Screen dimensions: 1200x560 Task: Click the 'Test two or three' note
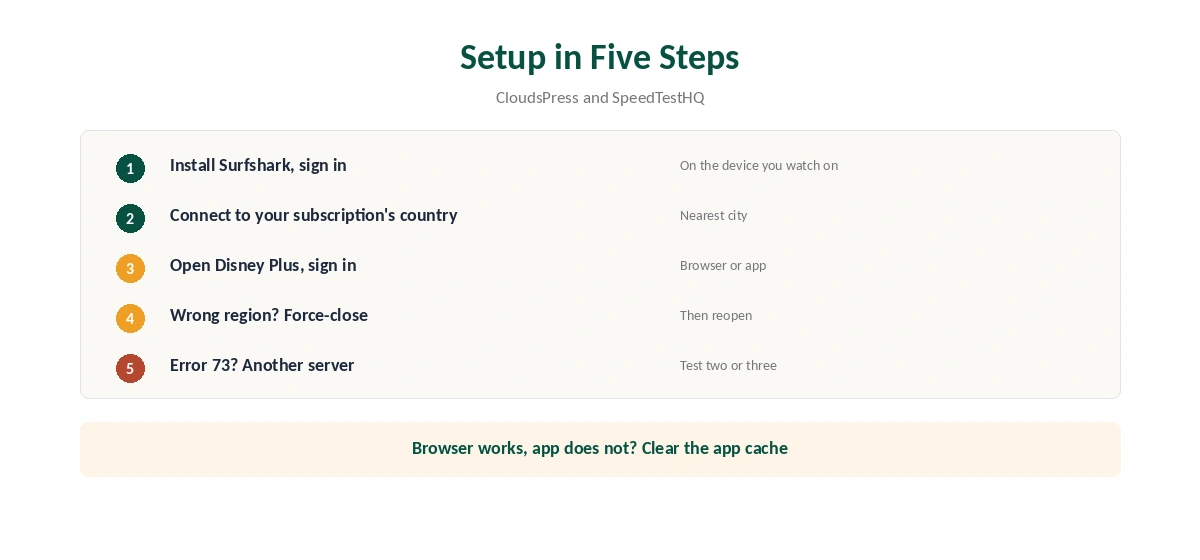click(728, 366)
